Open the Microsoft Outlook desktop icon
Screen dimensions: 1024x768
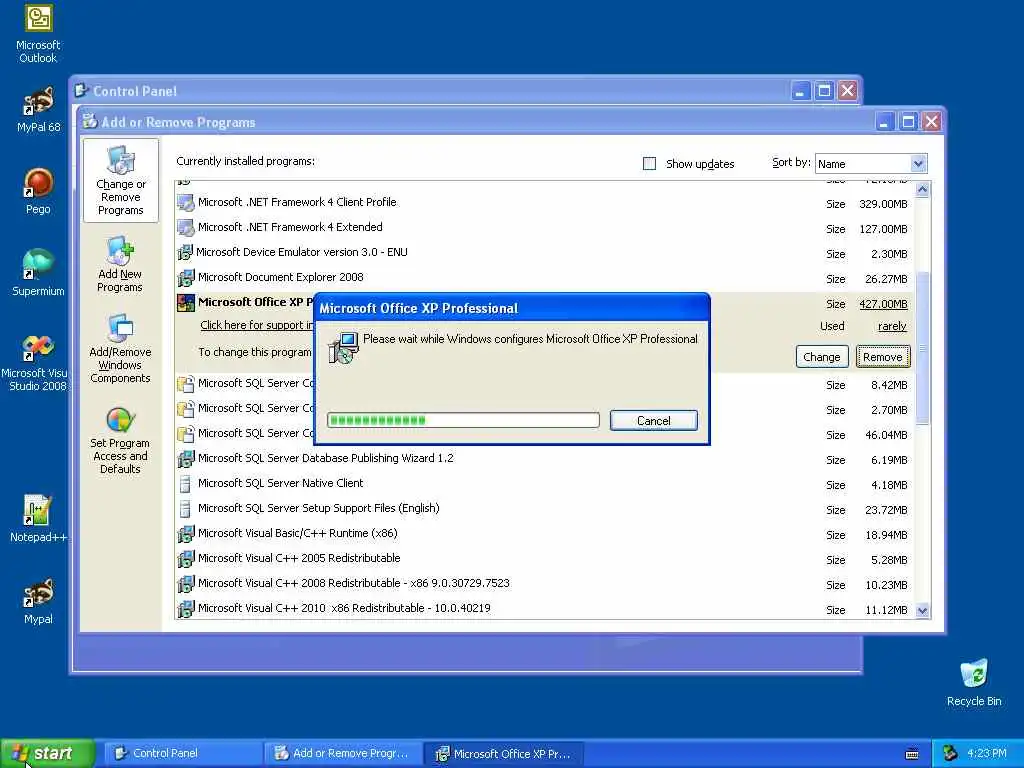tap(38, 34)
